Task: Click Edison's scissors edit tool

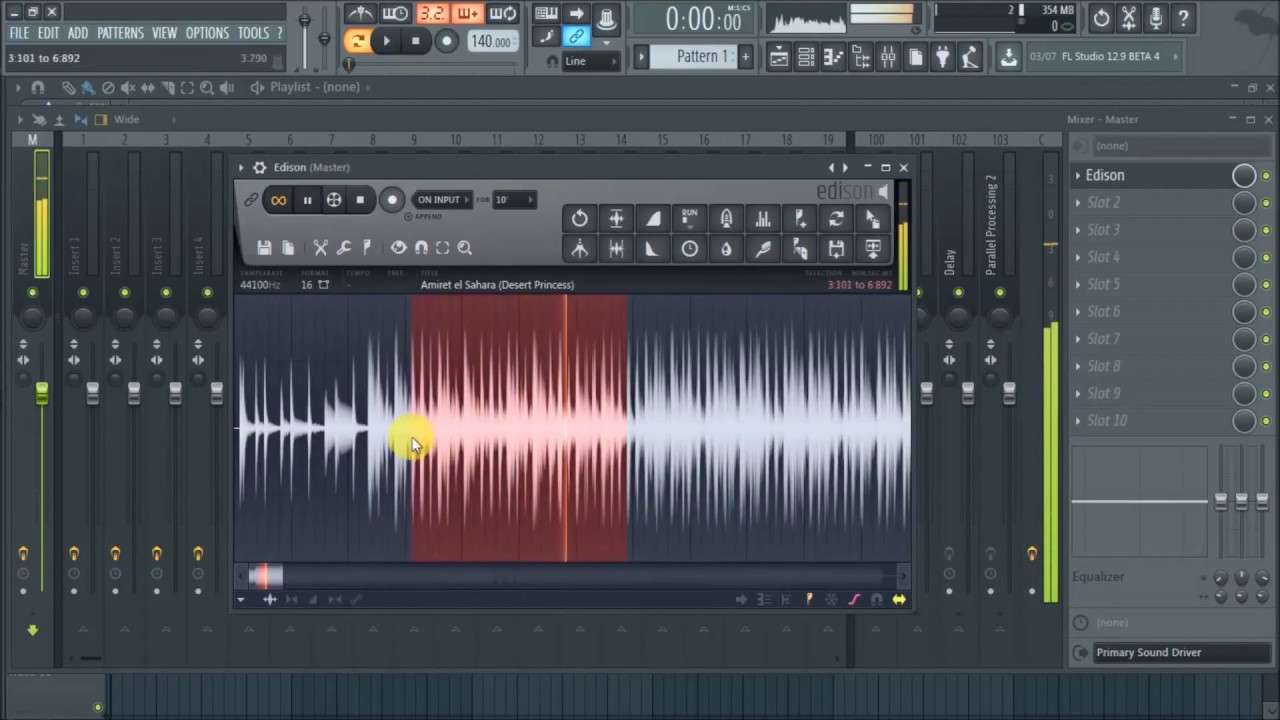Action: [x=320, y=248]
